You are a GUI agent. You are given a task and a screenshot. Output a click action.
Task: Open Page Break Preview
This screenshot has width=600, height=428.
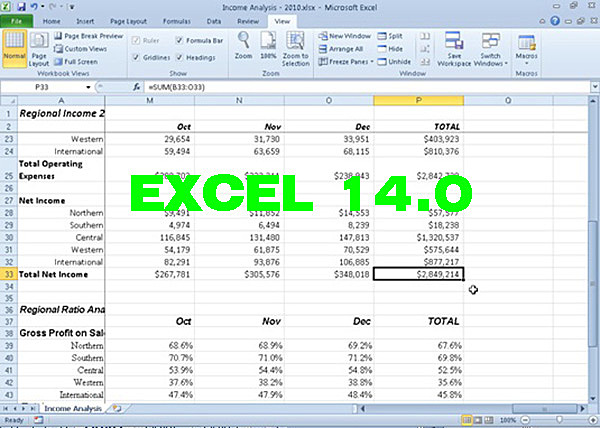88,36
